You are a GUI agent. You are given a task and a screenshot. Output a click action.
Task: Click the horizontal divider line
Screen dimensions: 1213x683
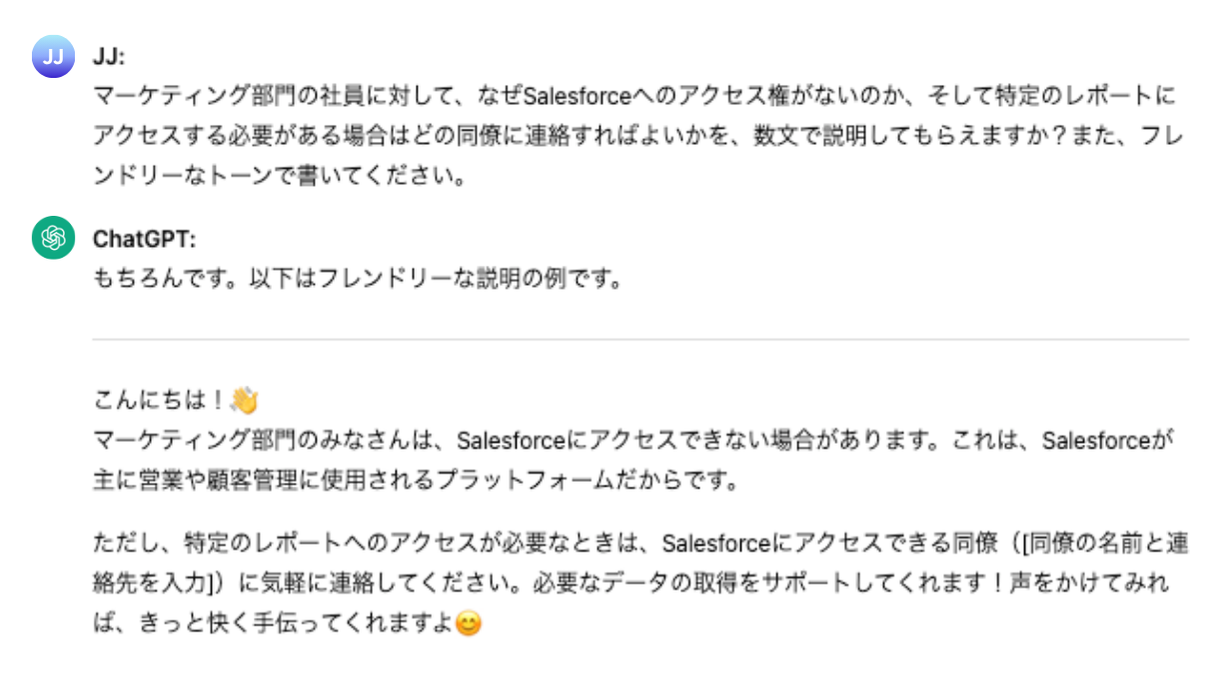pyautogui.click(x=640, y=339)
